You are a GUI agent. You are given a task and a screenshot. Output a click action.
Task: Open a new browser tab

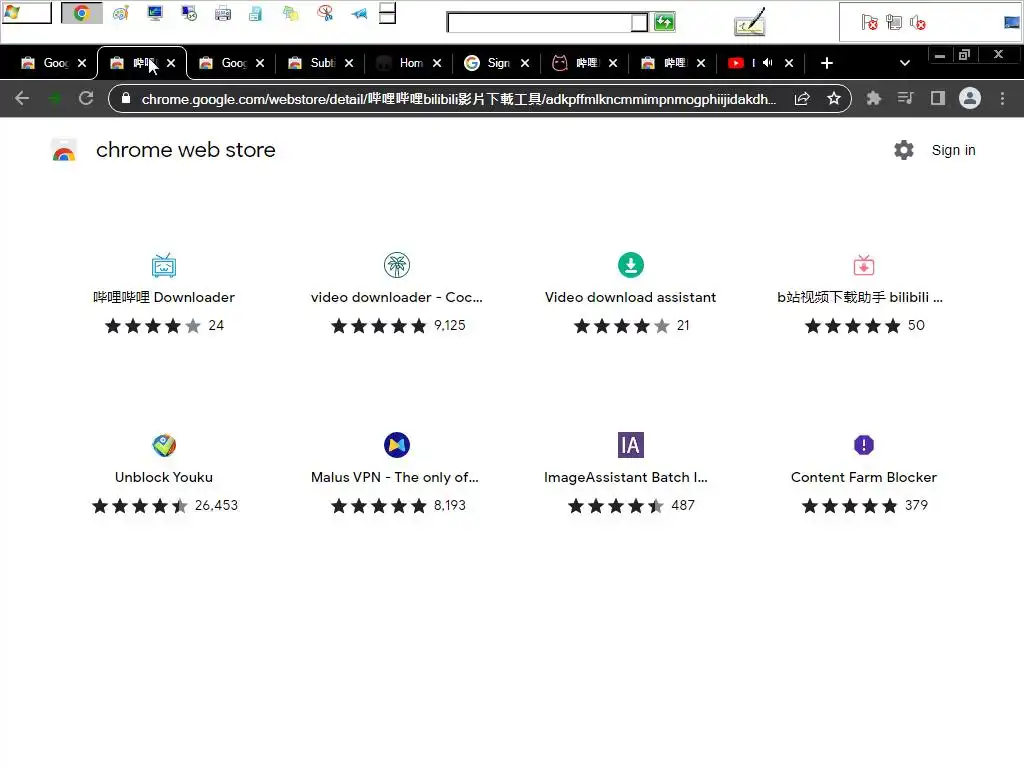(827, 63)
